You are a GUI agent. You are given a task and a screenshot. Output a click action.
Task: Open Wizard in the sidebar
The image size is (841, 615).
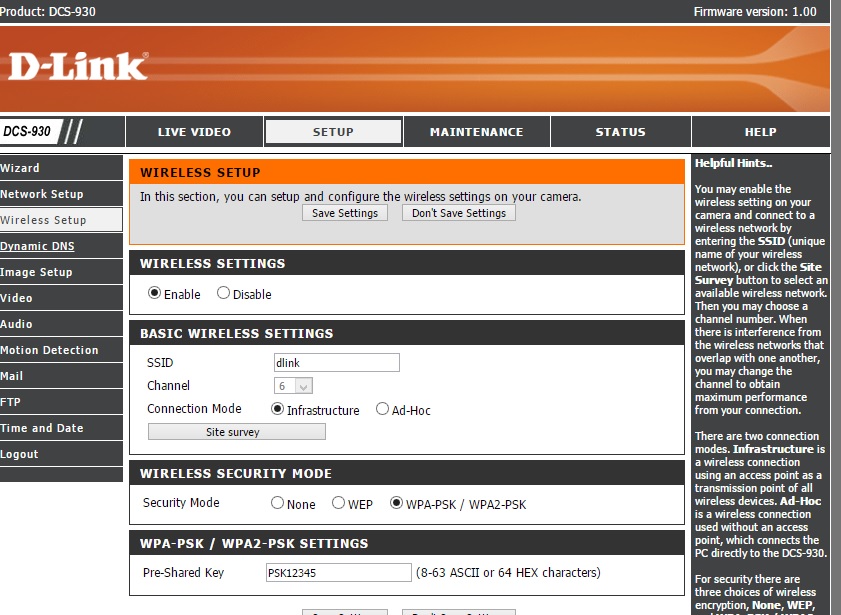[x=61, y=168]
